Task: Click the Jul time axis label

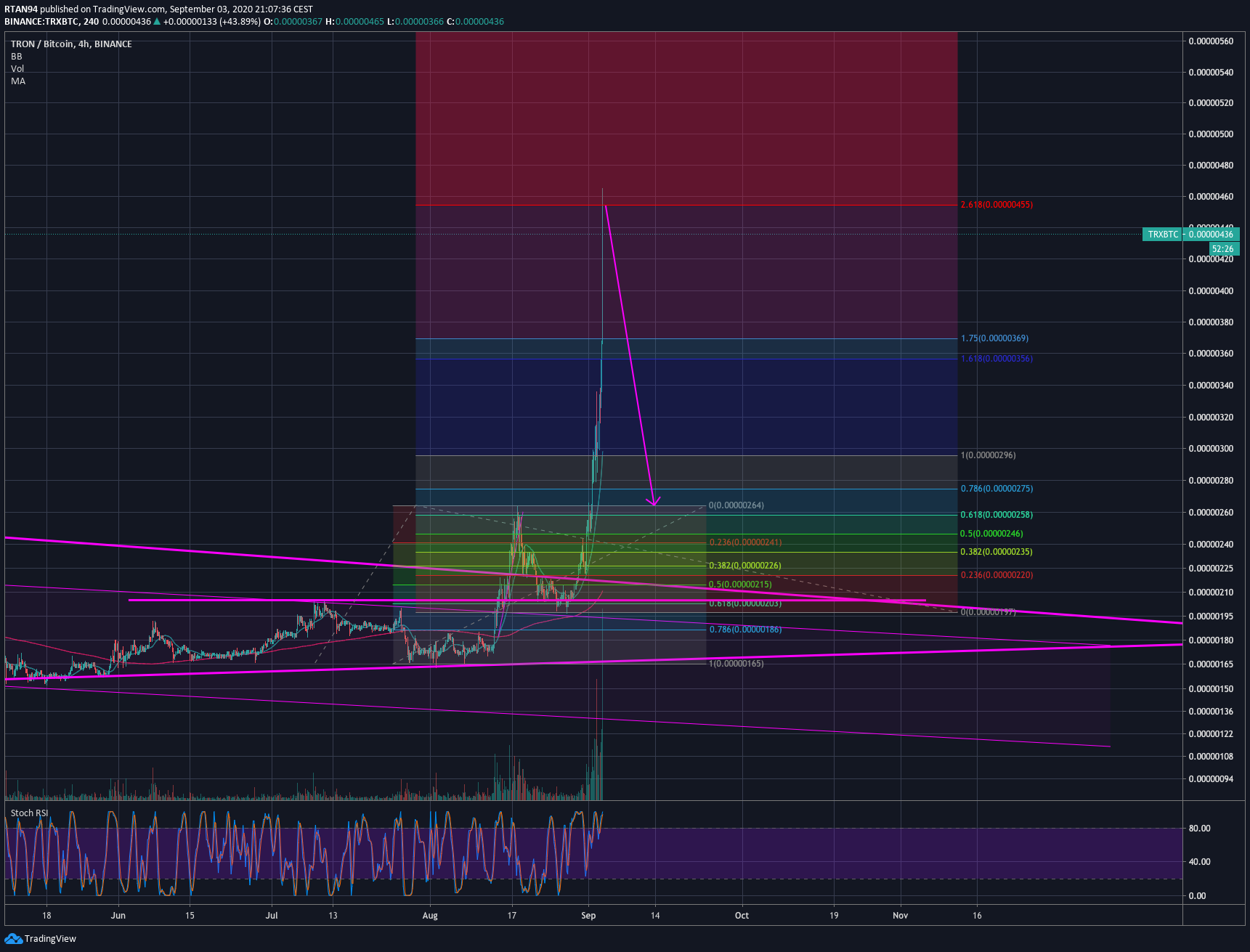Action: [272, 916]
